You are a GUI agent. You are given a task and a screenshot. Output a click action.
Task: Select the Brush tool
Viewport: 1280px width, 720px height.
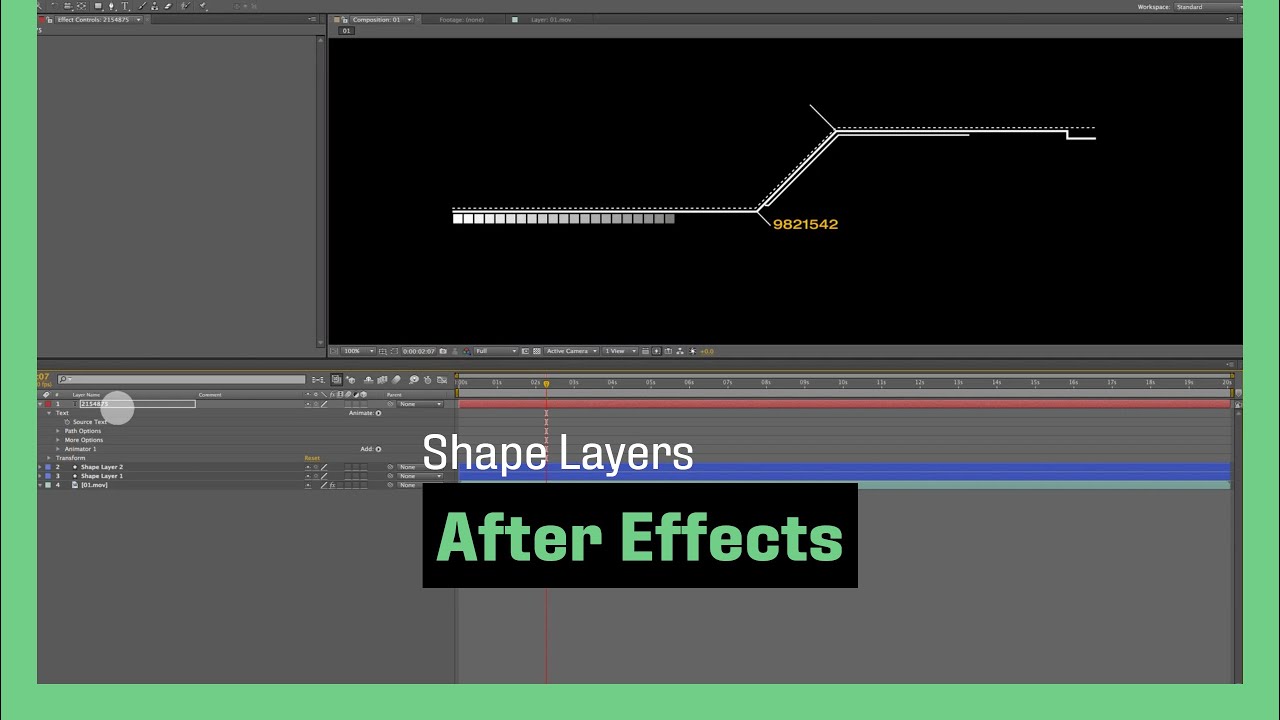143,6
